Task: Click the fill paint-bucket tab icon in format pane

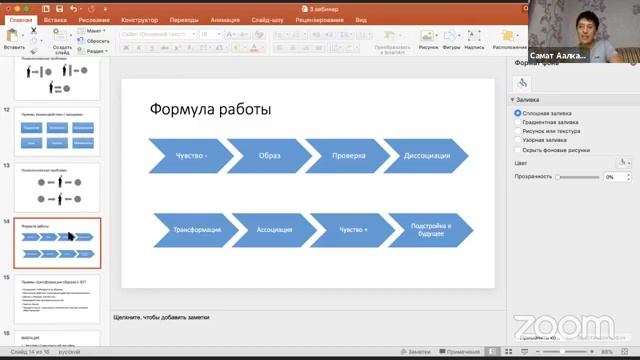Action: point(522,83)
